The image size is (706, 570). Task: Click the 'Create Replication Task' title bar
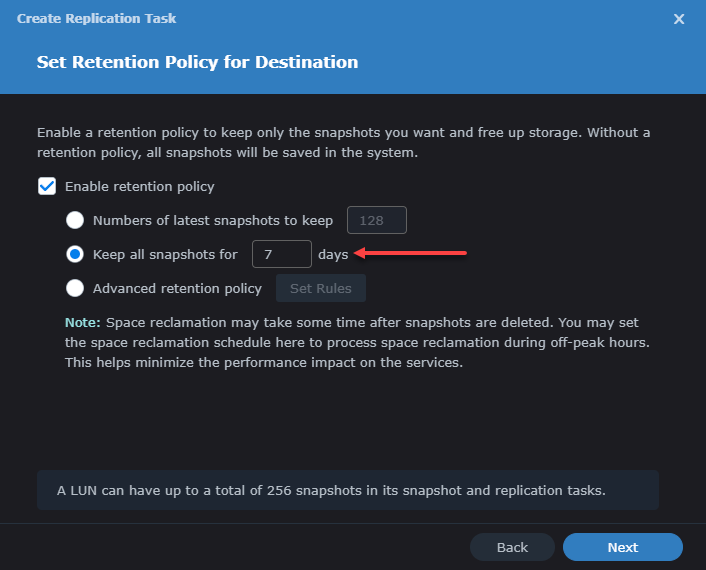tap(97, 19)
